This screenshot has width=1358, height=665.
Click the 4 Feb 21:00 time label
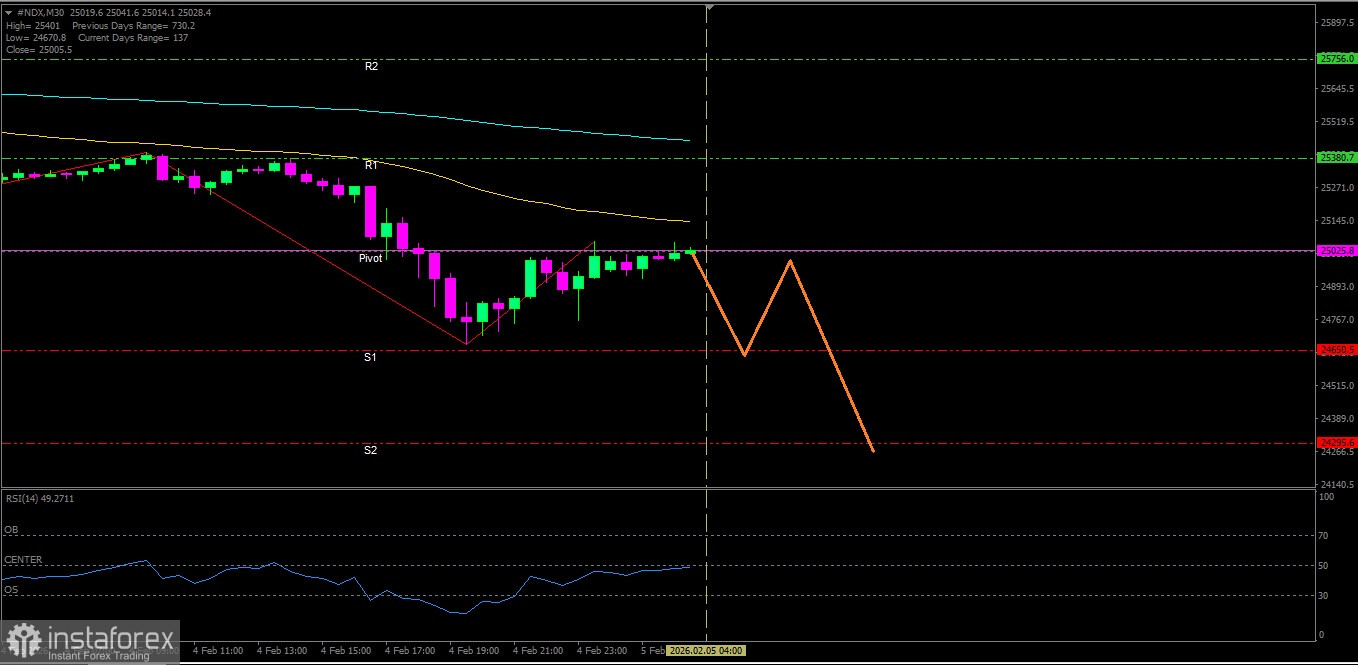537,651
